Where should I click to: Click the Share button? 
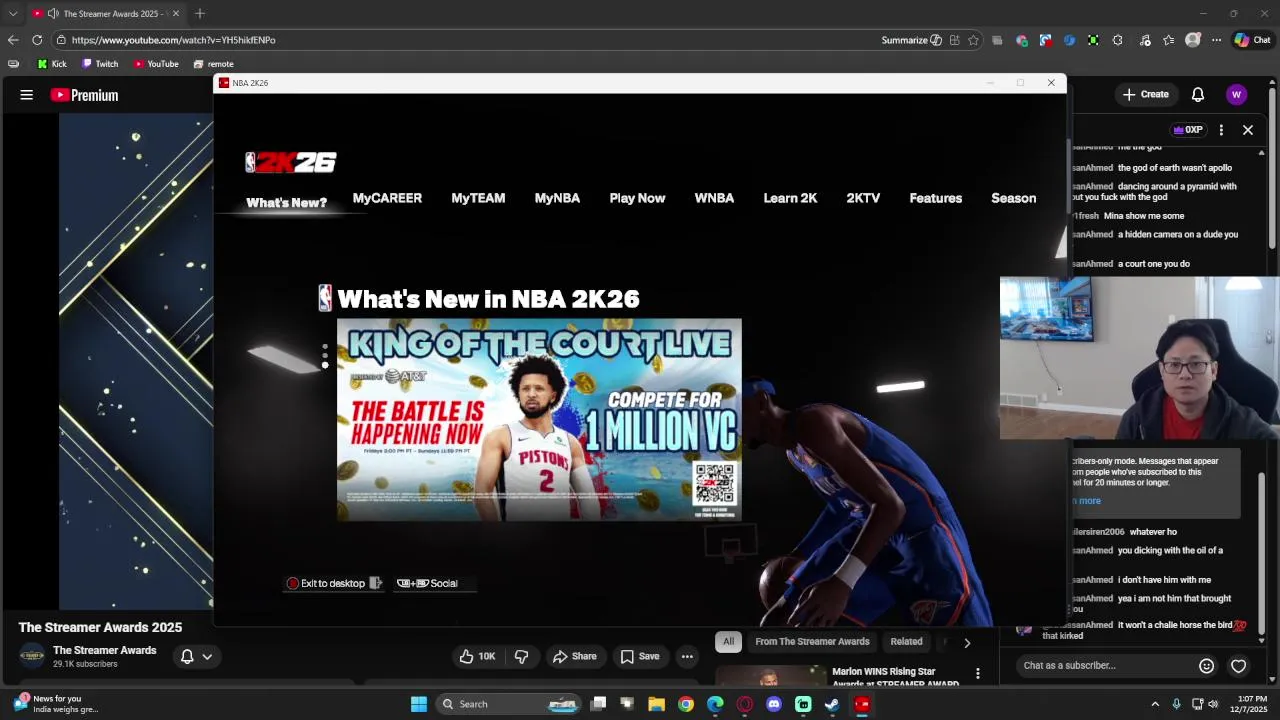click(x=574, y=656)
